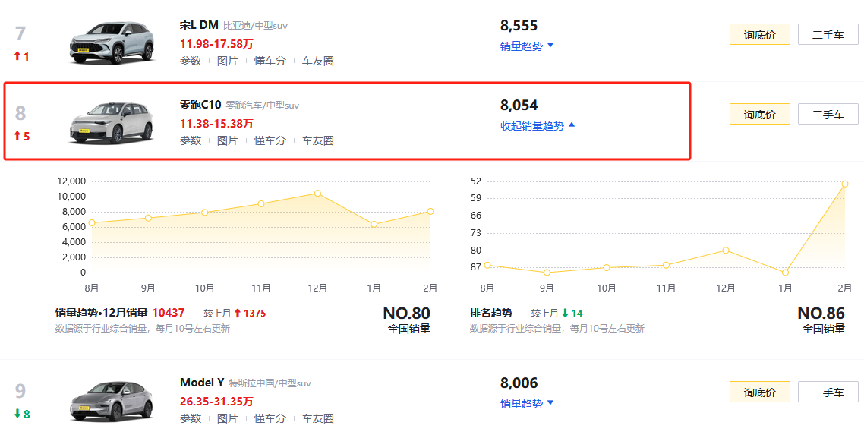Select 10月 data point on sales chart

(204, 212)
